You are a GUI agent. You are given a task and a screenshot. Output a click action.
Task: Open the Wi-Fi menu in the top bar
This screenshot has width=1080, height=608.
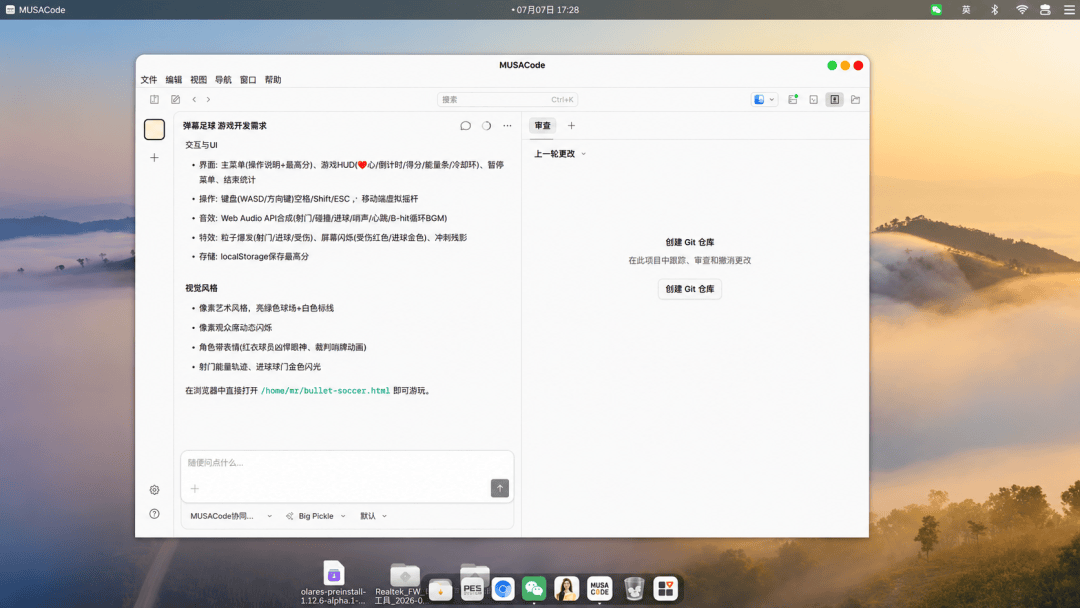[1021, 10]
